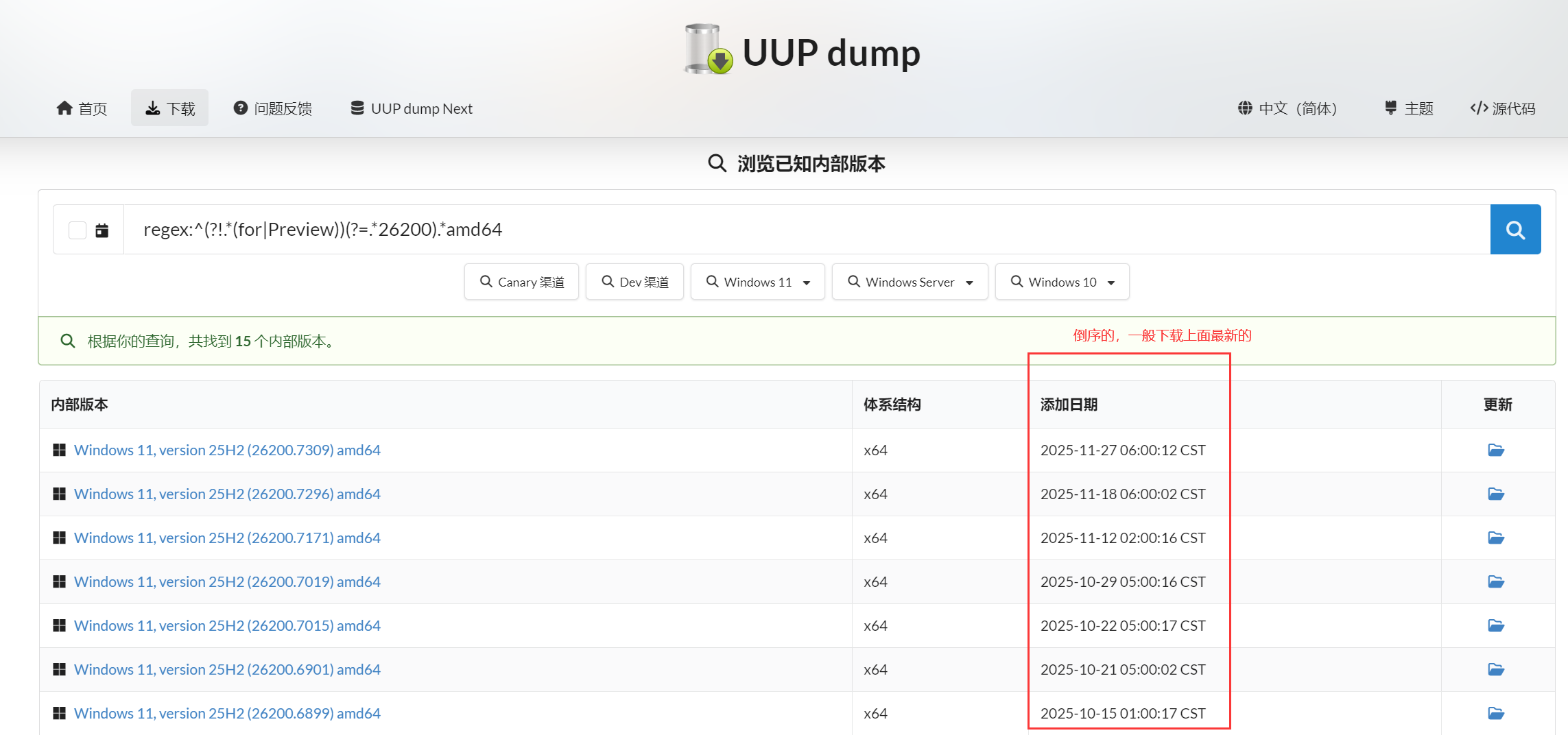Click the regex search query input field

click(807, 230)
